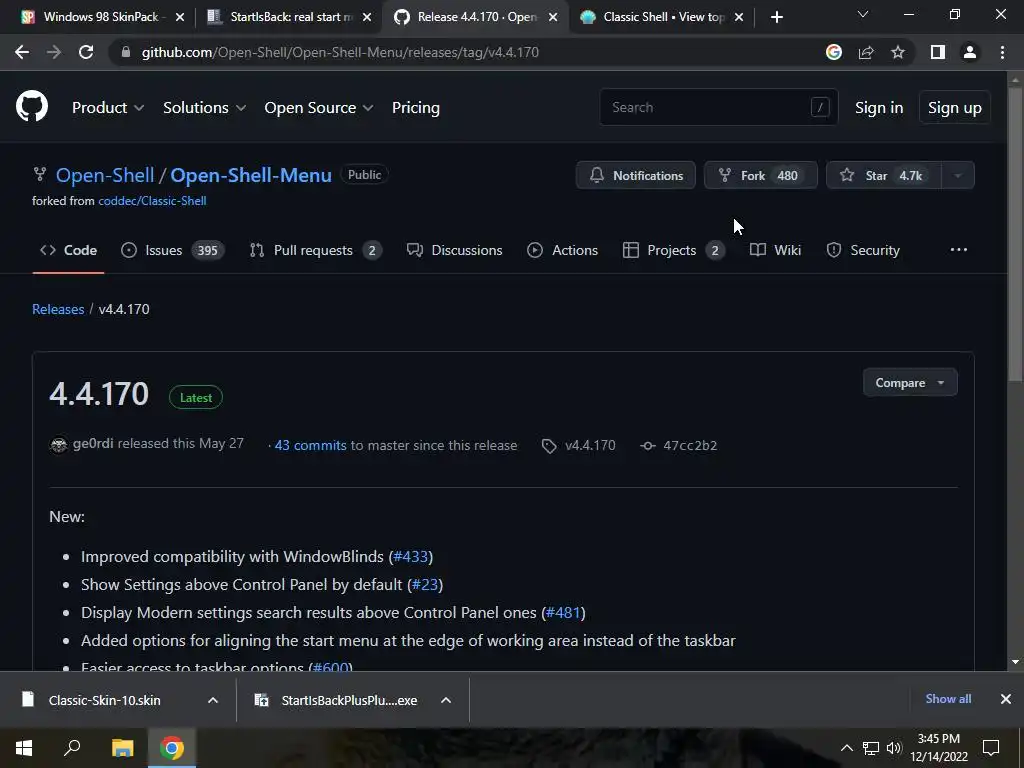The width and height of the screenshot is (1024, 768).
Task: Open network icon in system tray
Action: [x=871, y=748]
